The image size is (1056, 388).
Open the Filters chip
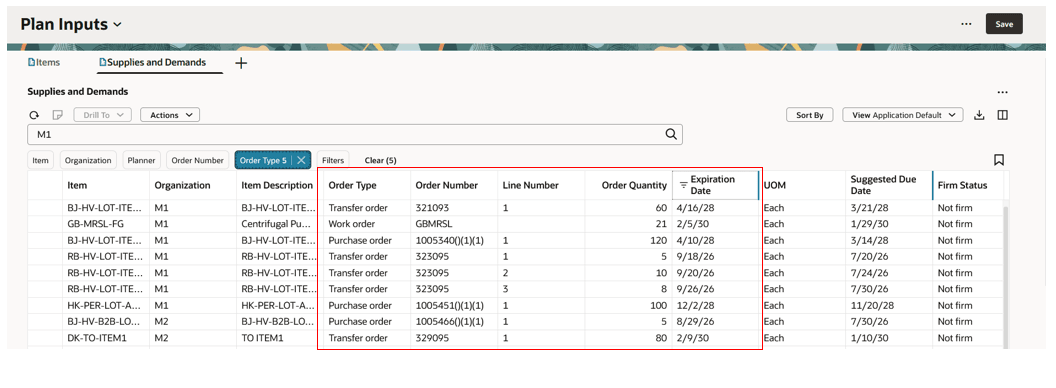[x=333, y=160]
